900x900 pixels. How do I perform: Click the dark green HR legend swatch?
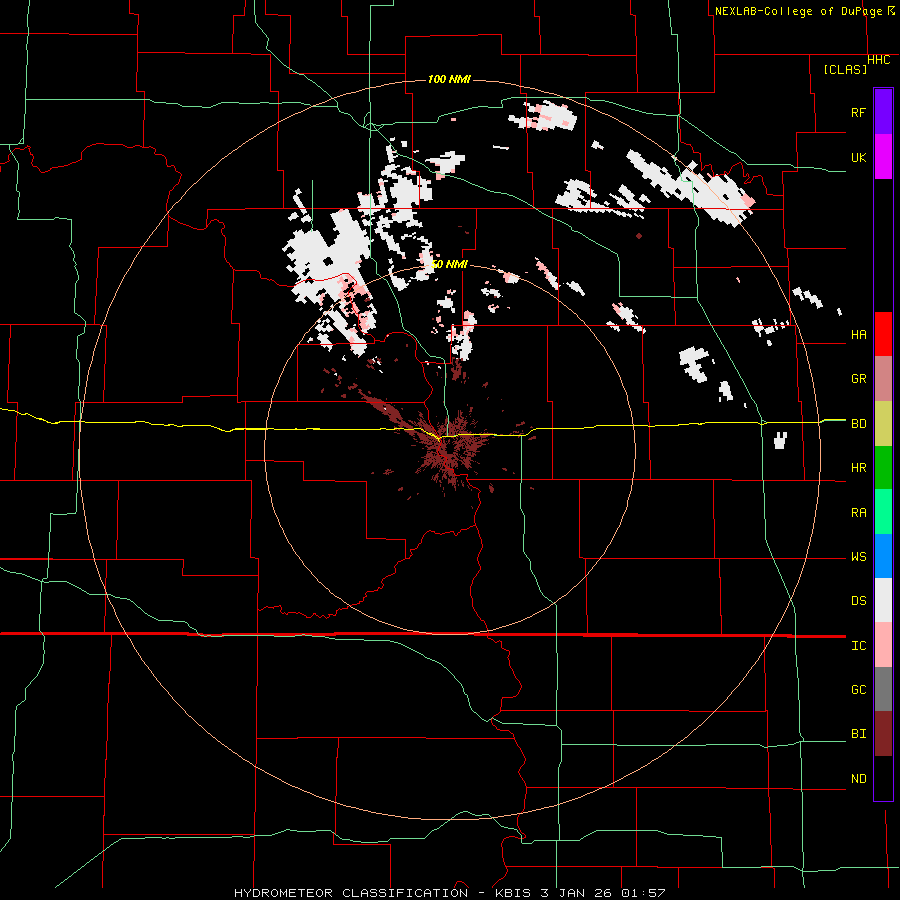click(x=883, y=467)
